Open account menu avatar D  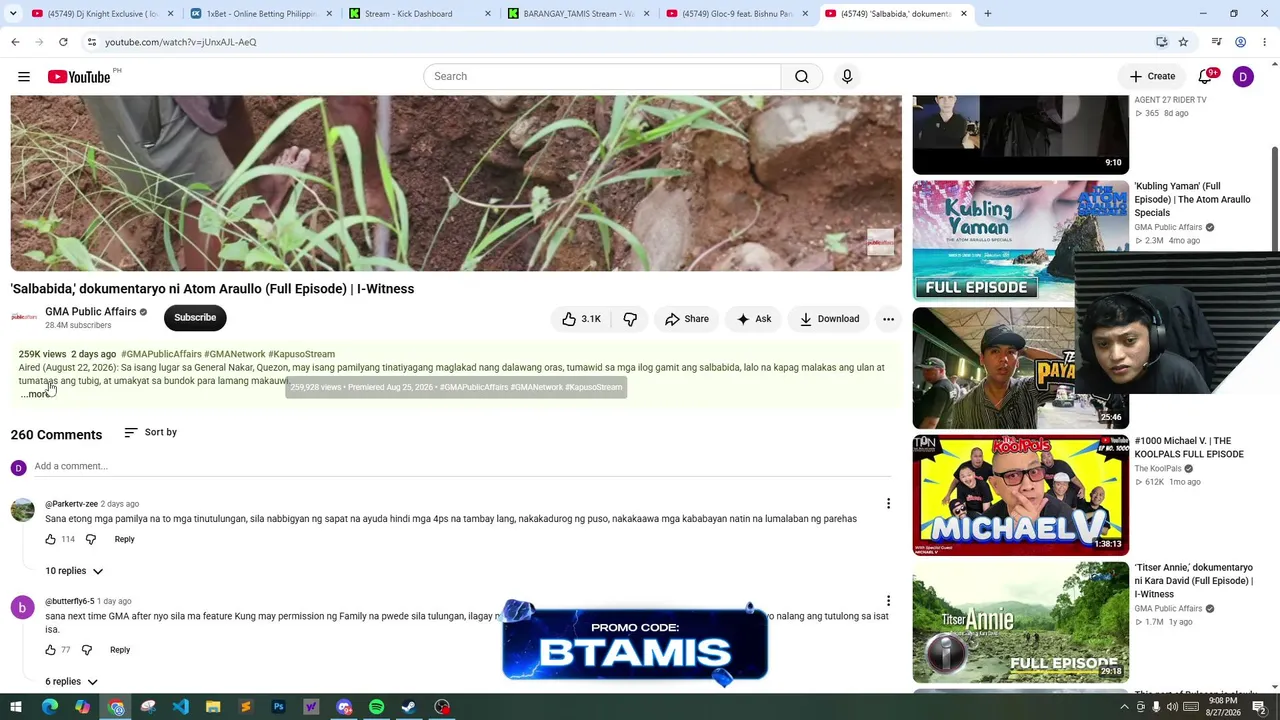pos(1243,77)
